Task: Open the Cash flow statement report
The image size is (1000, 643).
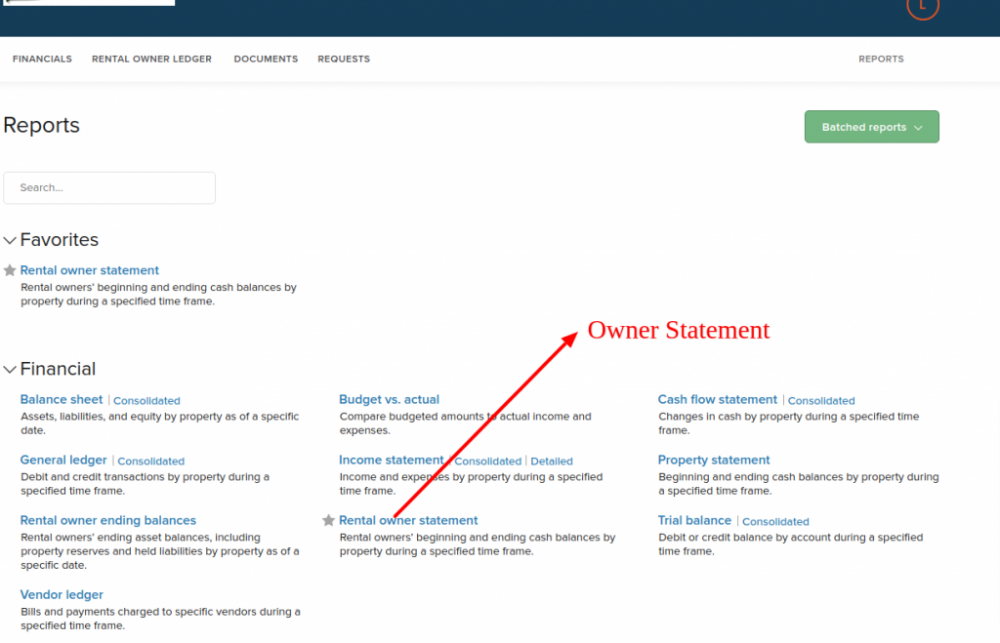Action: click(x=717, y=399)
